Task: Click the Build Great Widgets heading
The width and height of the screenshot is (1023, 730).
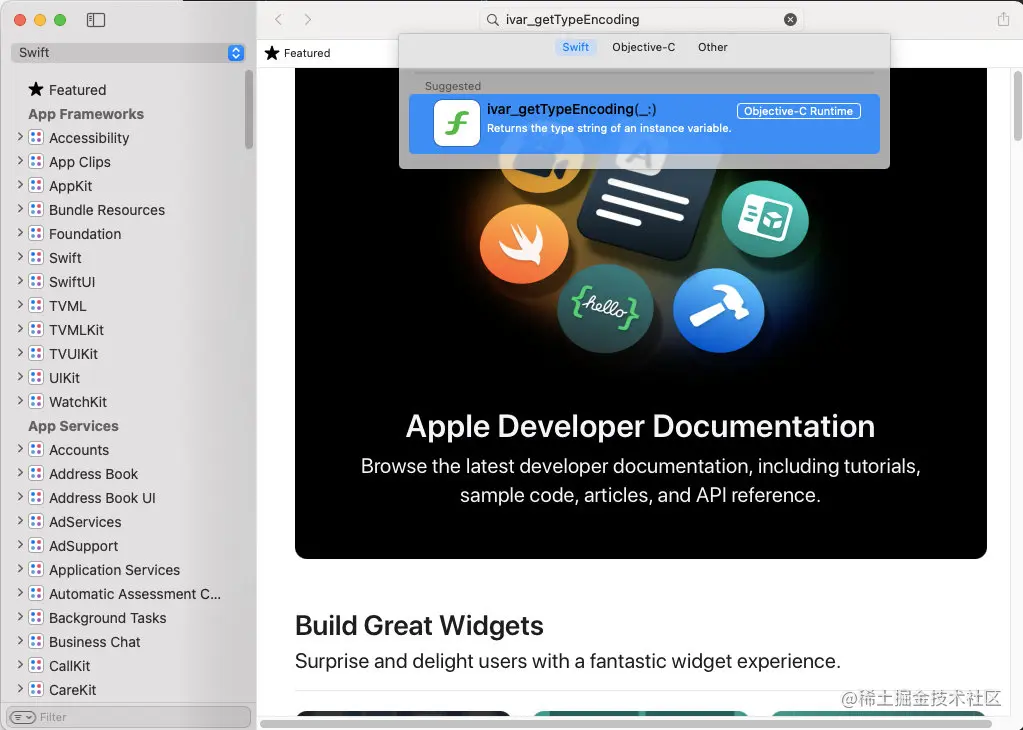Action: click(419, 626)
